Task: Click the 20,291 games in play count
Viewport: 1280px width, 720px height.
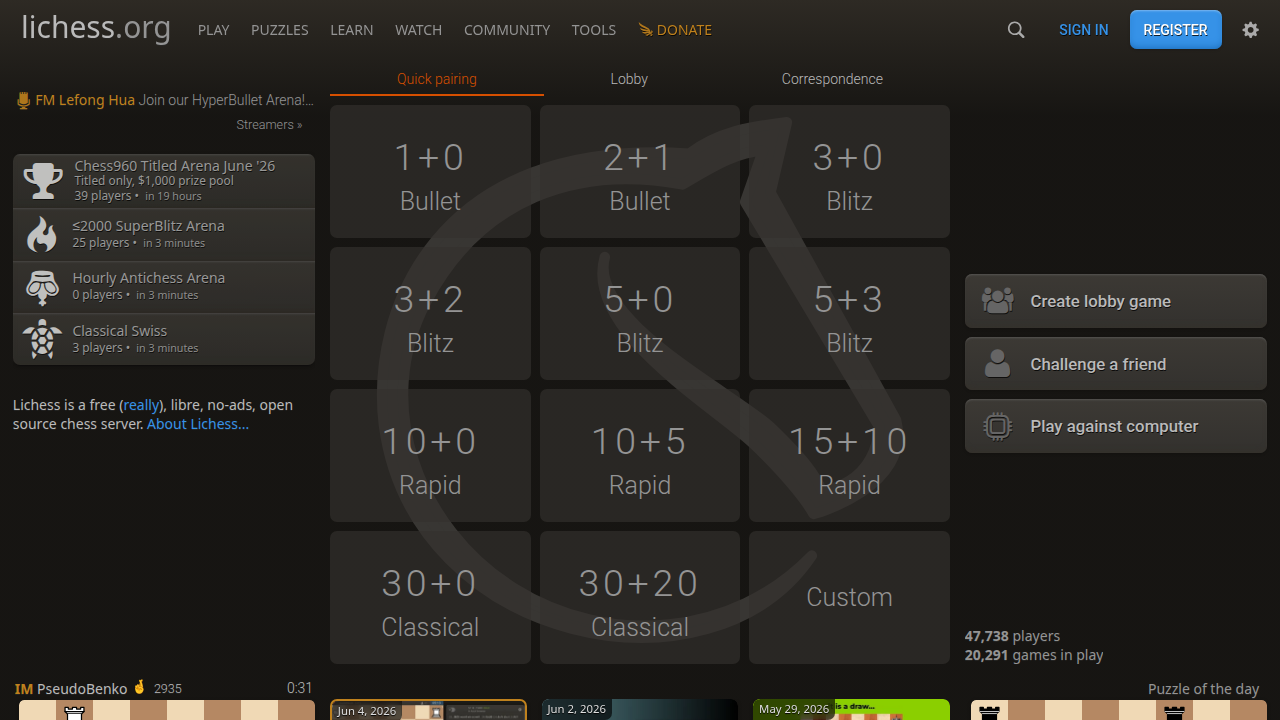Action: tap(1034, 655)
